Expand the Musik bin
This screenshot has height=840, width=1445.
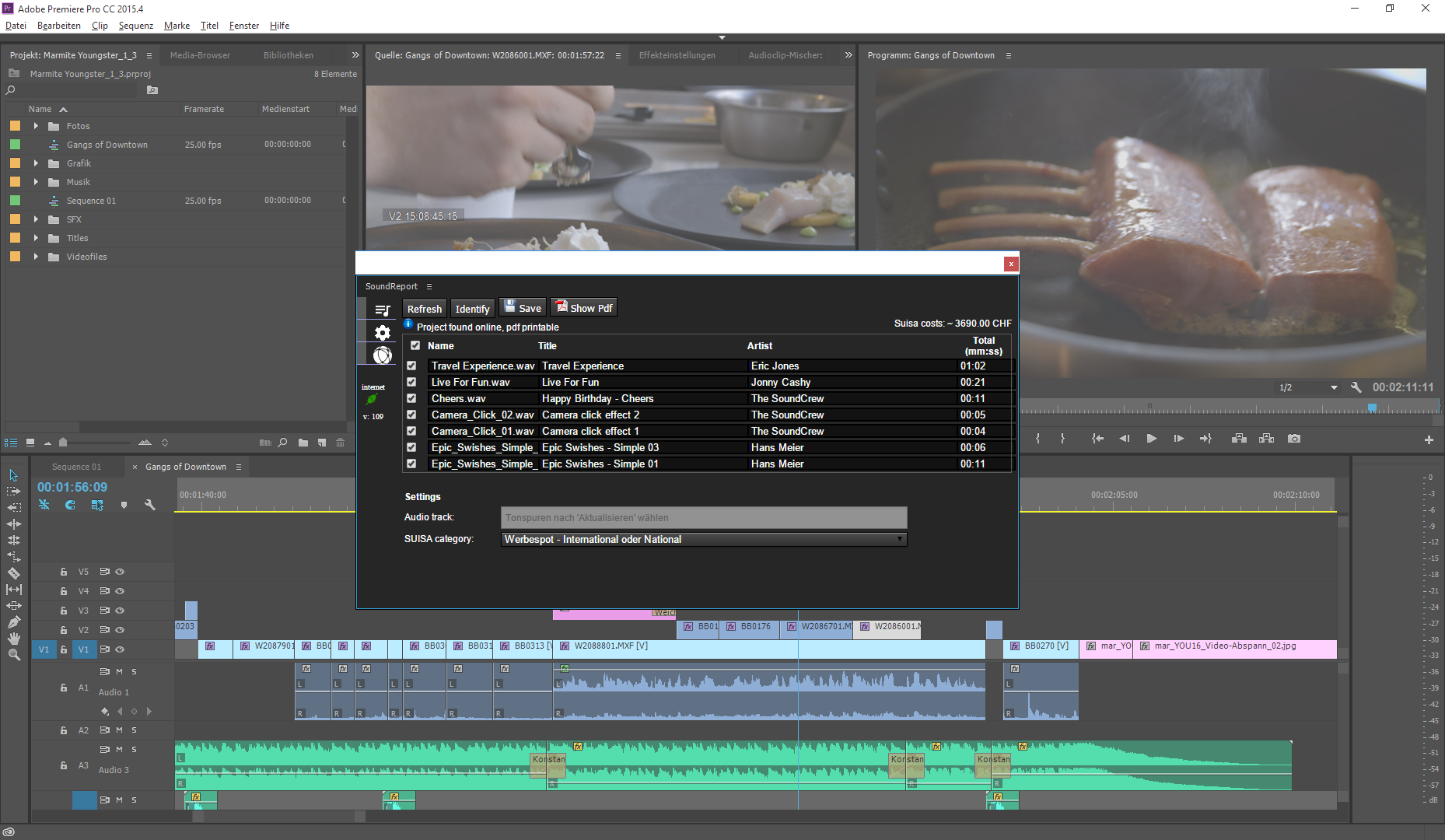[36, 182]
